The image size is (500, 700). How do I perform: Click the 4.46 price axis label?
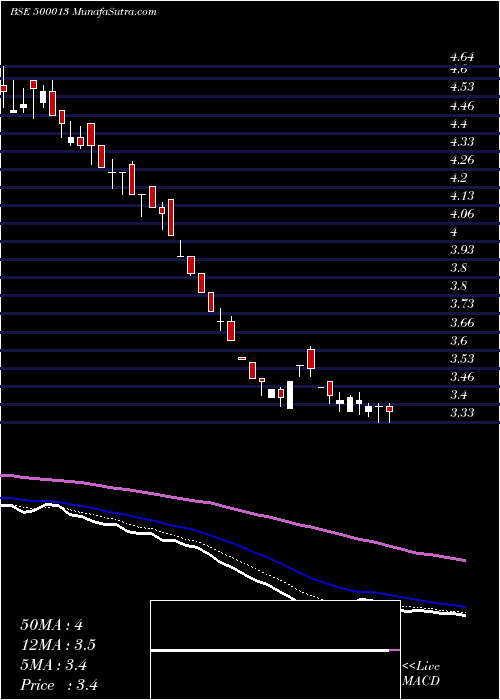[462, 106]
